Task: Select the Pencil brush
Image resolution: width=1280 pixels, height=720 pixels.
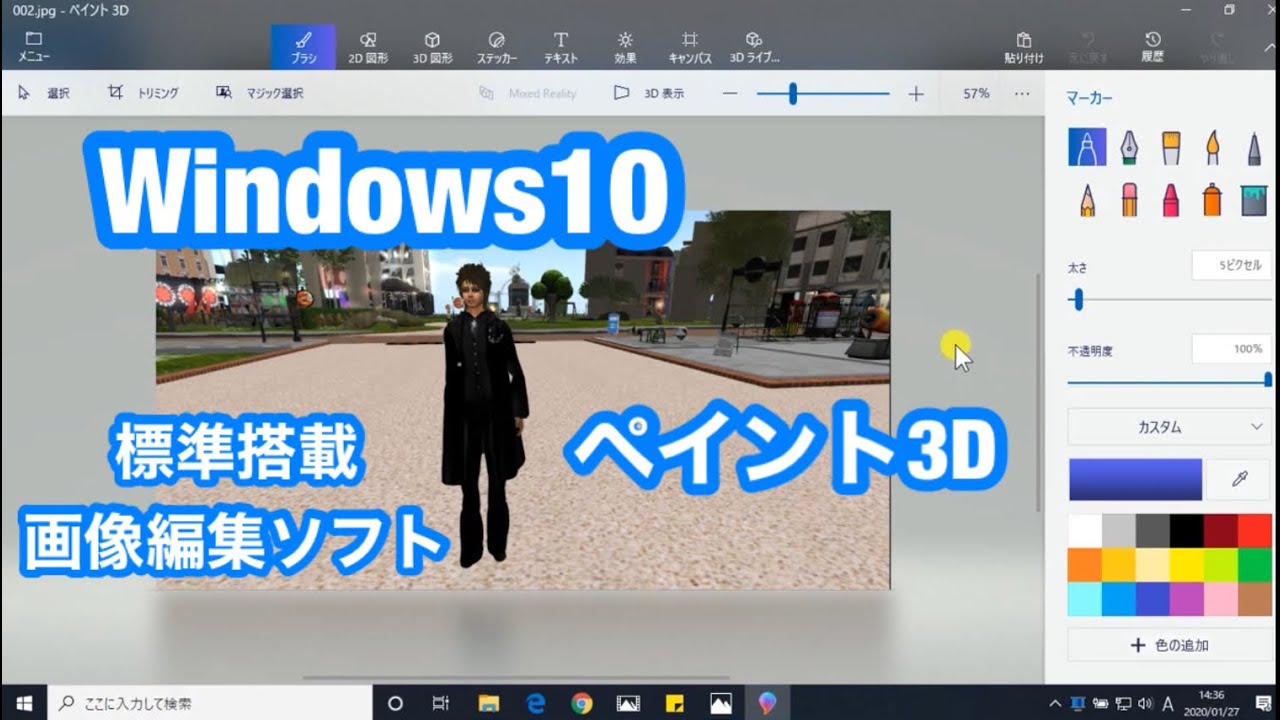Action: point(1087,200)
